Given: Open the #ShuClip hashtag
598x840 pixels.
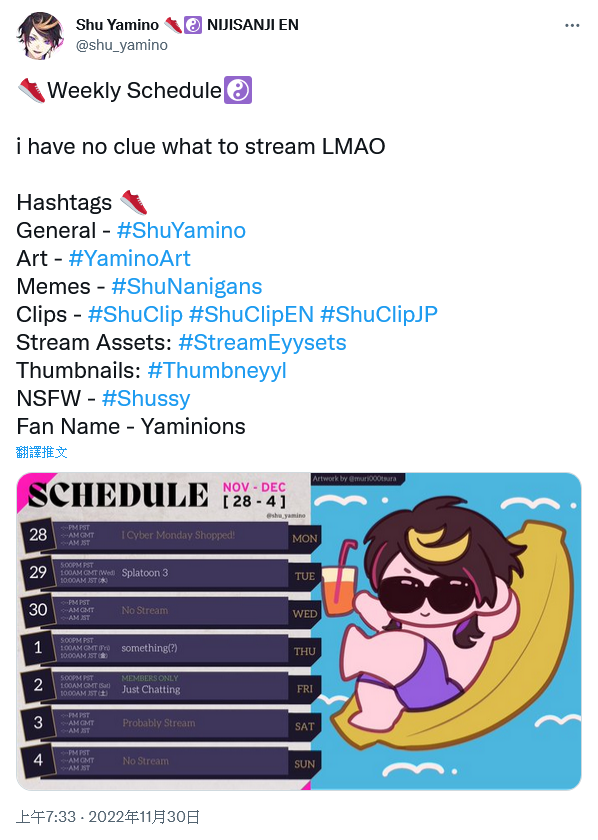Looking at the screenshot, I should click(x=136, y=314).
